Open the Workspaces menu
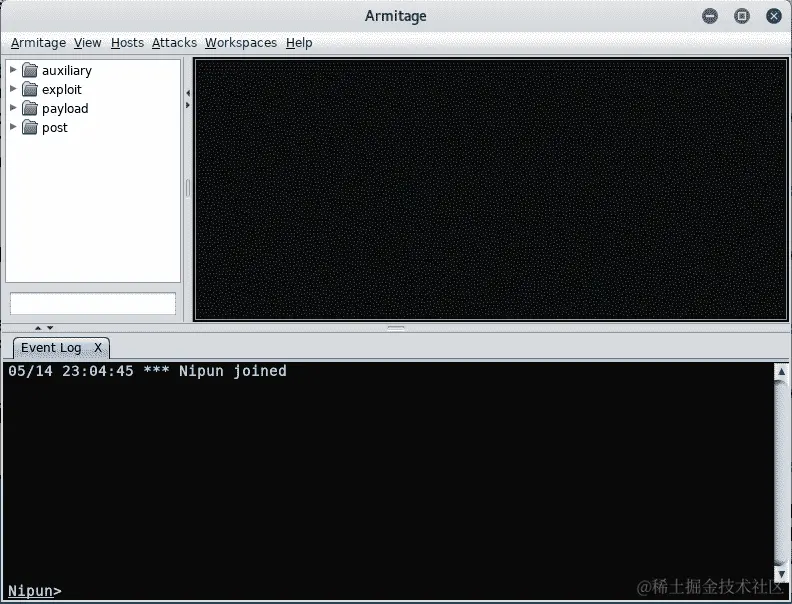The image size is (792, 604). 241,43
